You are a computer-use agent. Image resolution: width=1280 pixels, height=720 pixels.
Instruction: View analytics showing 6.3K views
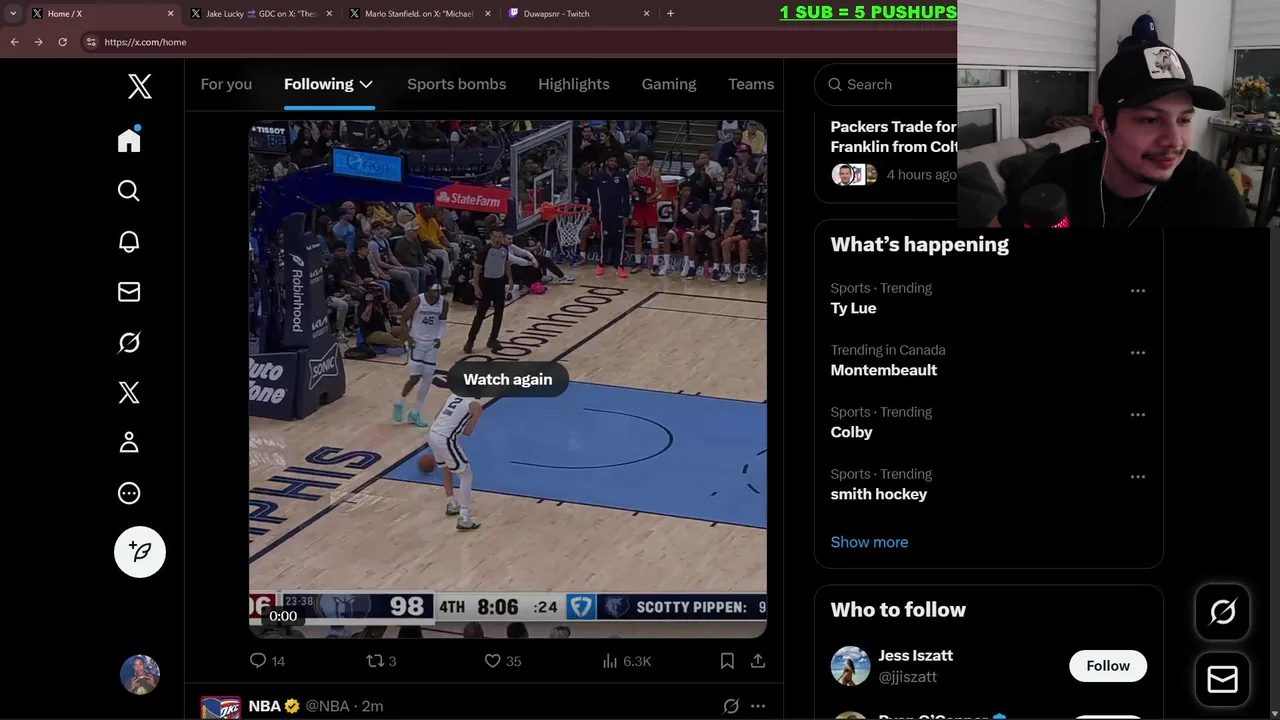tap(627, 661)
